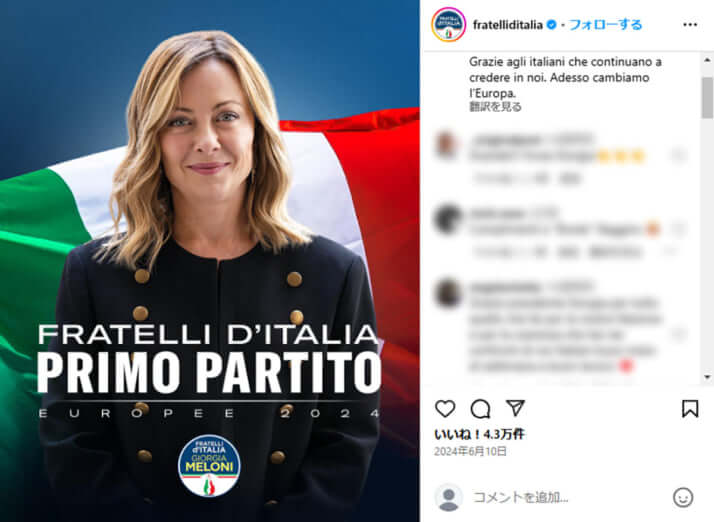714x522 pixels.
Task: Open comments via speech bubble icon
Action: (x=480, y=409)
